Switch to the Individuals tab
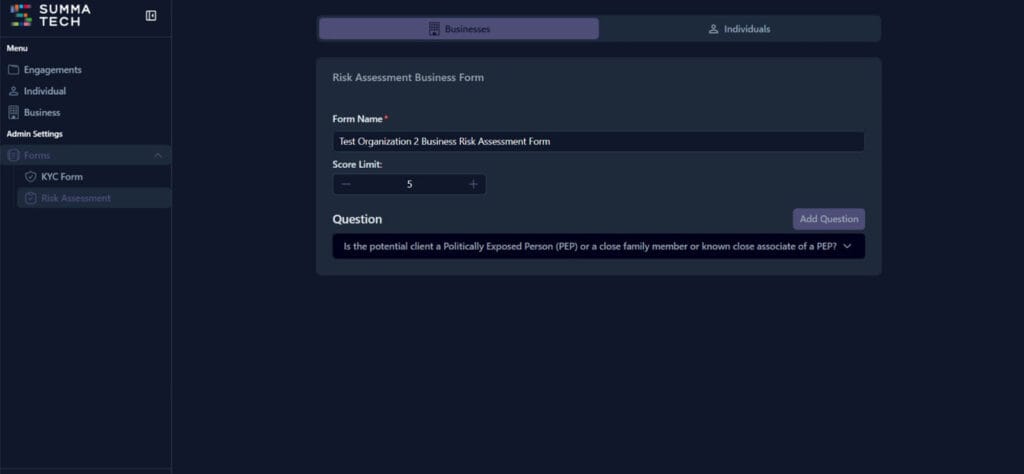Image resolution: width=1024 pixels, height=474 pixels. (739, 29)
